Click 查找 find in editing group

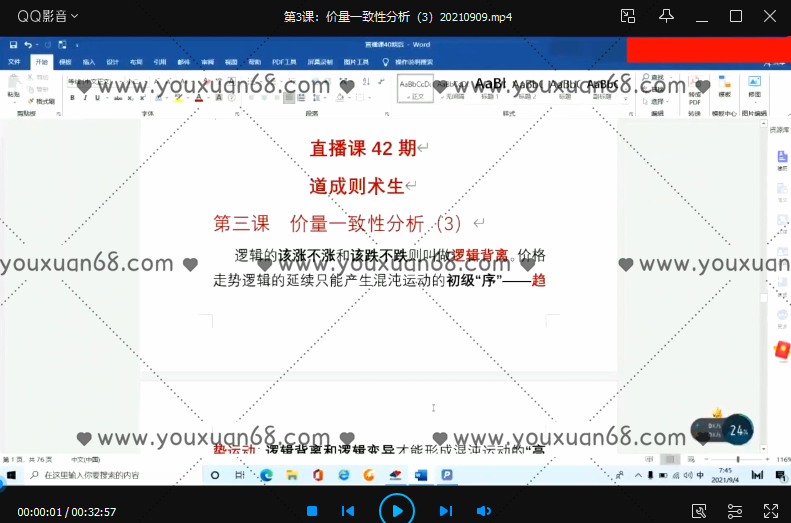(654, 77)
